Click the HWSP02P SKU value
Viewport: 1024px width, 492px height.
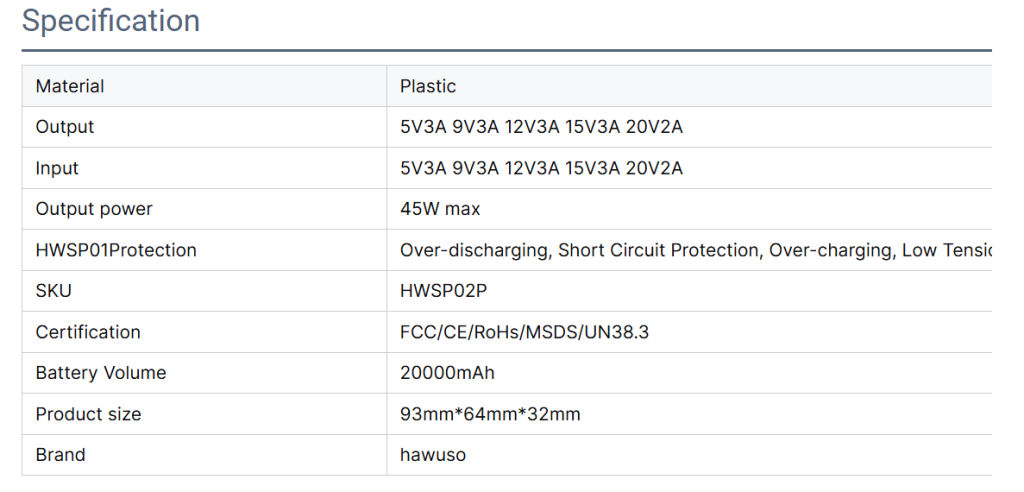click(x=443, y=291)
